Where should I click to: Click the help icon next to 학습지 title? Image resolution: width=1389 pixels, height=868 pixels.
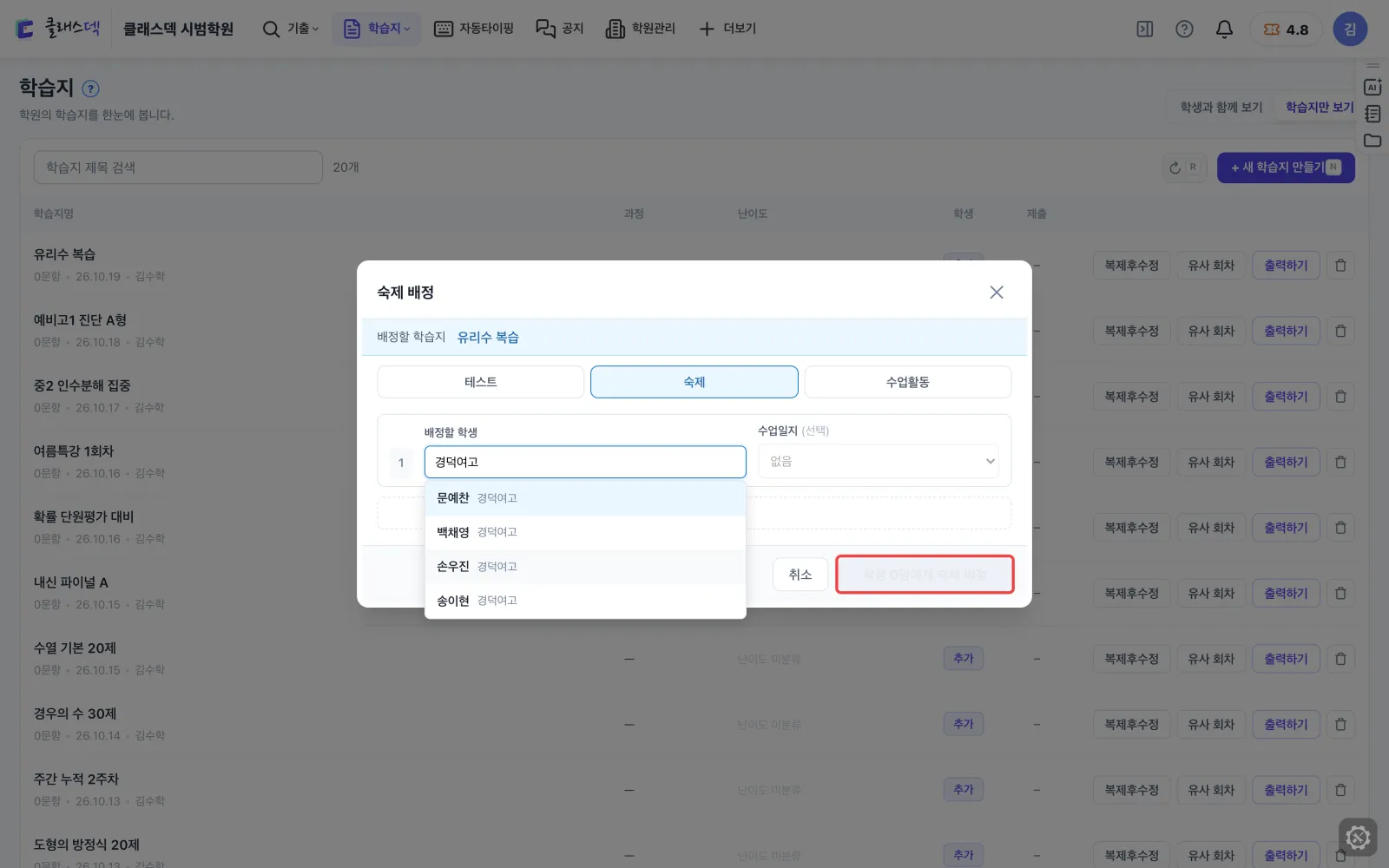[90, 89]
